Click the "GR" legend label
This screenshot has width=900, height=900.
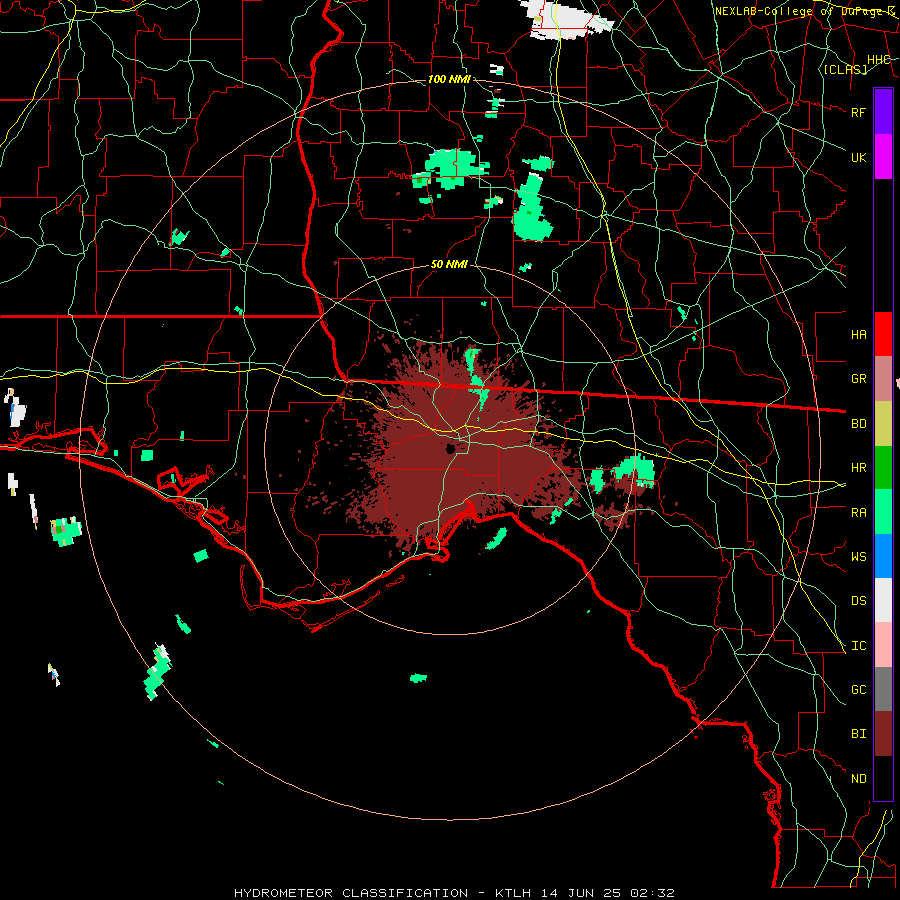click(858, 379)
